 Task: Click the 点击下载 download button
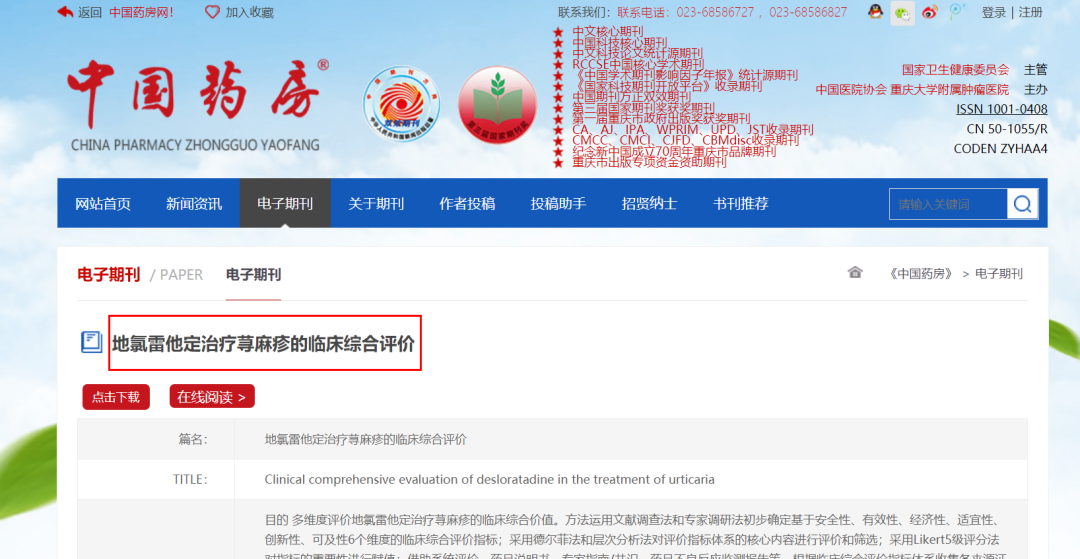click(116, 397)
